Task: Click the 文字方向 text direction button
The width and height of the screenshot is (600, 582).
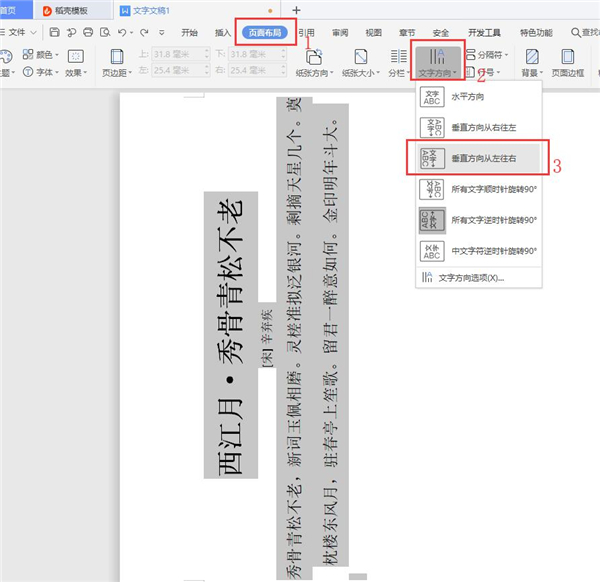Action: (x=439, y=60)
